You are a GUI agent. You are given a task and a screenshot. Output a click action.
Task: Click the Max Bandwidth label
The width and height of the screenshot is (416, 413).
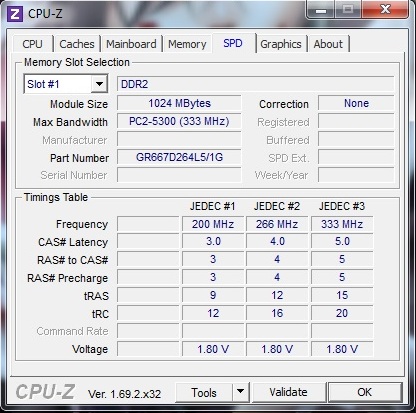[70, 122]
